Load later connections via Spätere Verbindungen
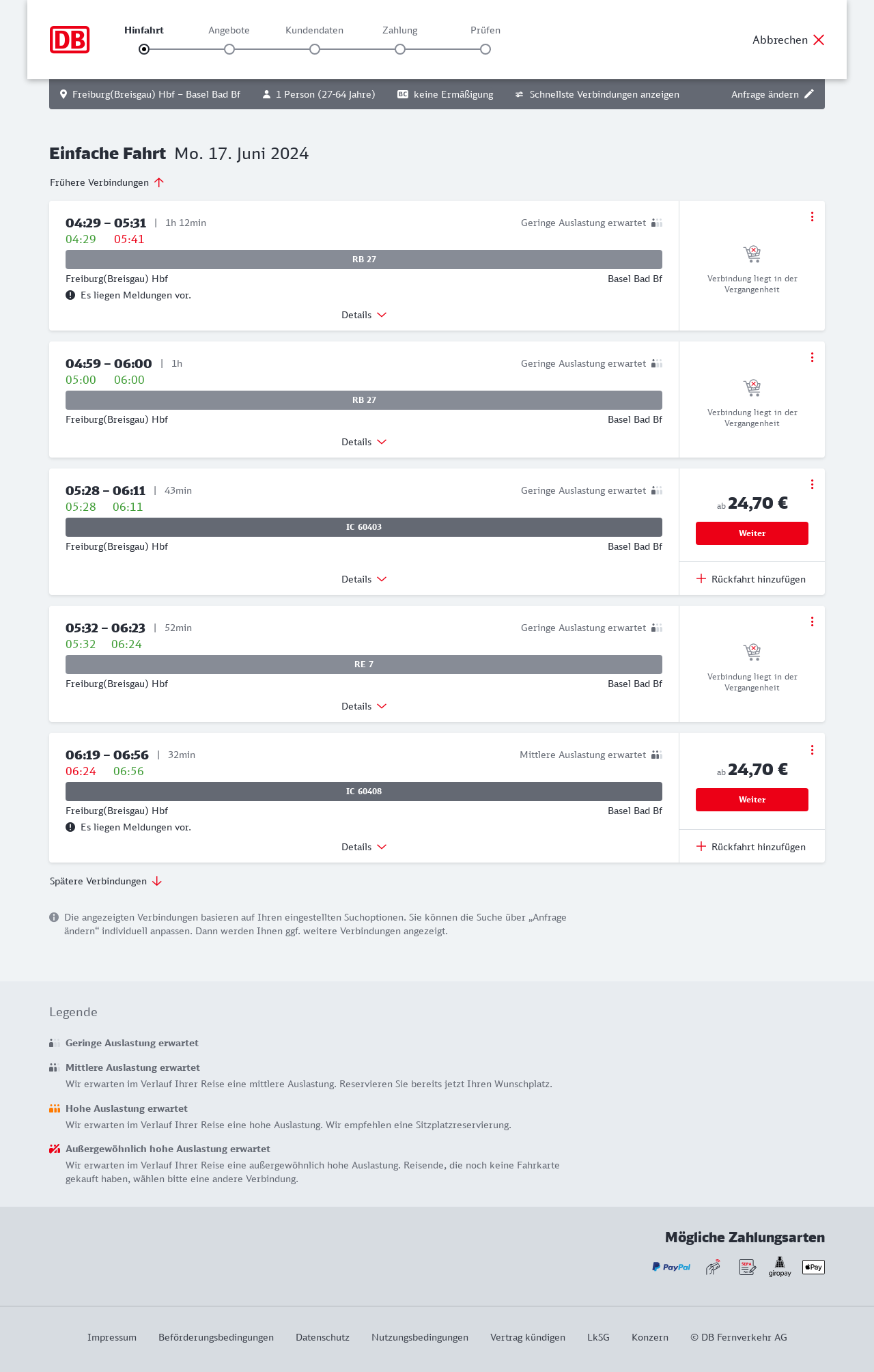Image resolution: width=874 pixels, height=1372 pixels. 106,881
